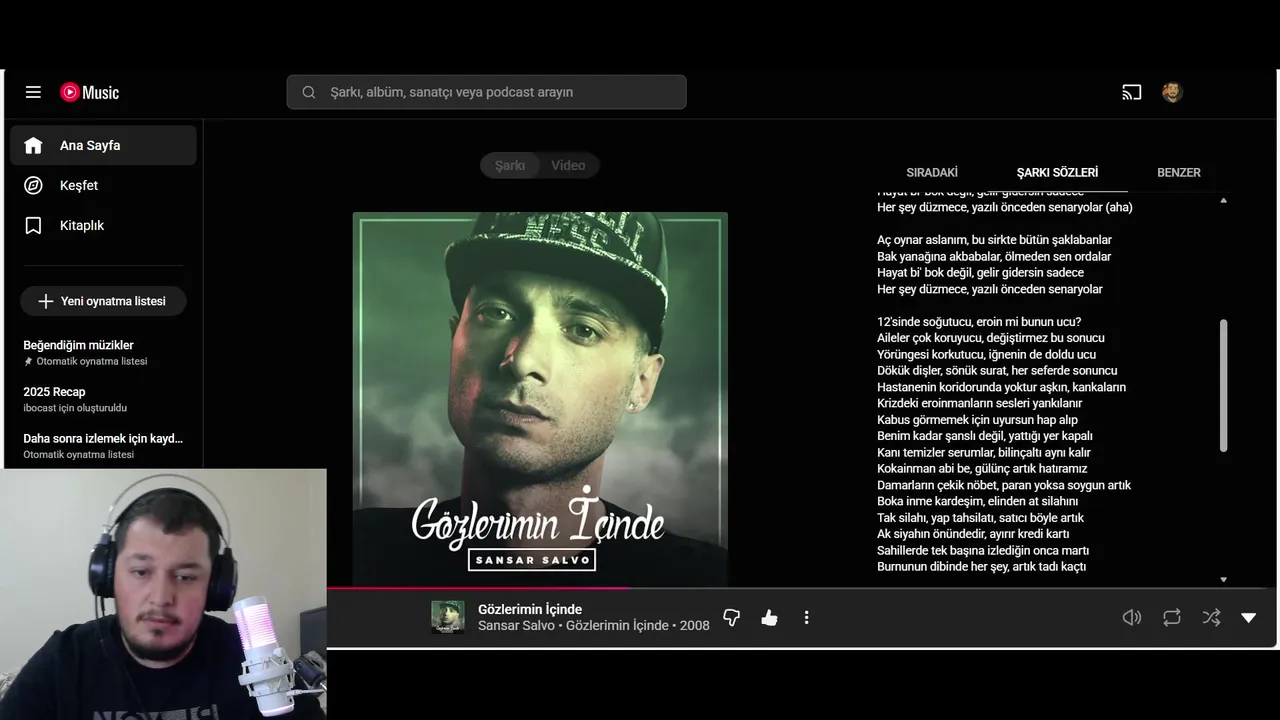This screenshot has height=720, width=1280.
Task: Click the Gözlerimin İçinde album artwork
Action: click(x=540, y=399)
